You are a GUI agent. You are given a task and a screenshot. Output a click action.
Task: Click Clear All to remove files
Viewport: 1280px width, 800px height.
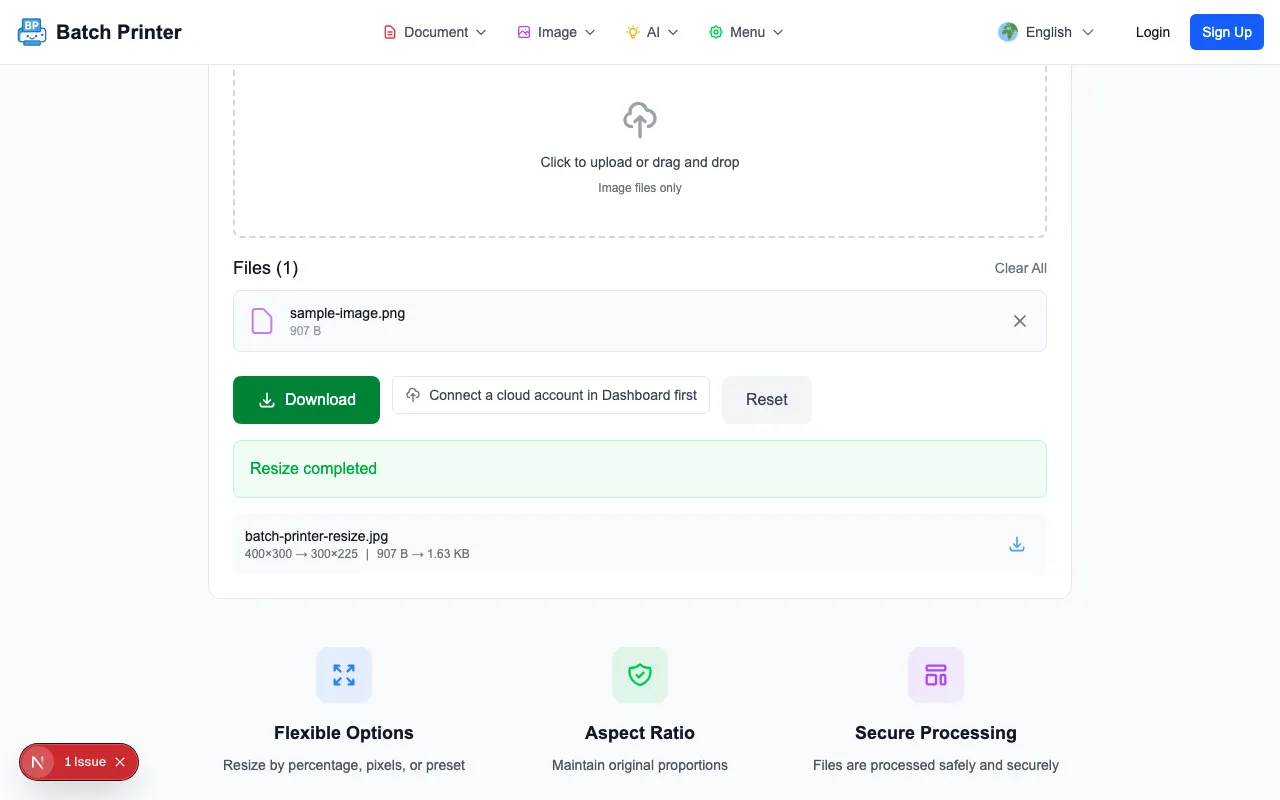point(1021,268)
